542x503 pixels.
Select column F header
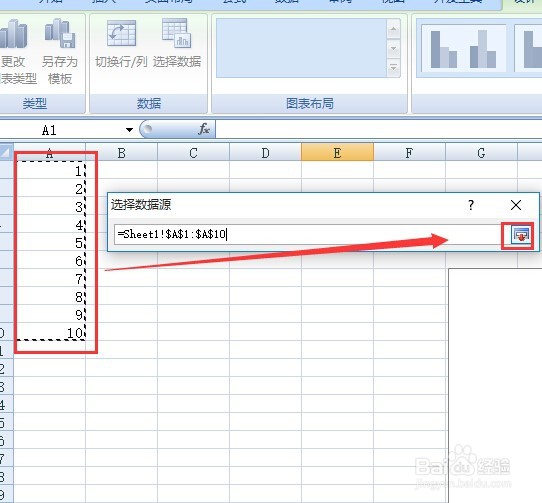coord(409,152)
